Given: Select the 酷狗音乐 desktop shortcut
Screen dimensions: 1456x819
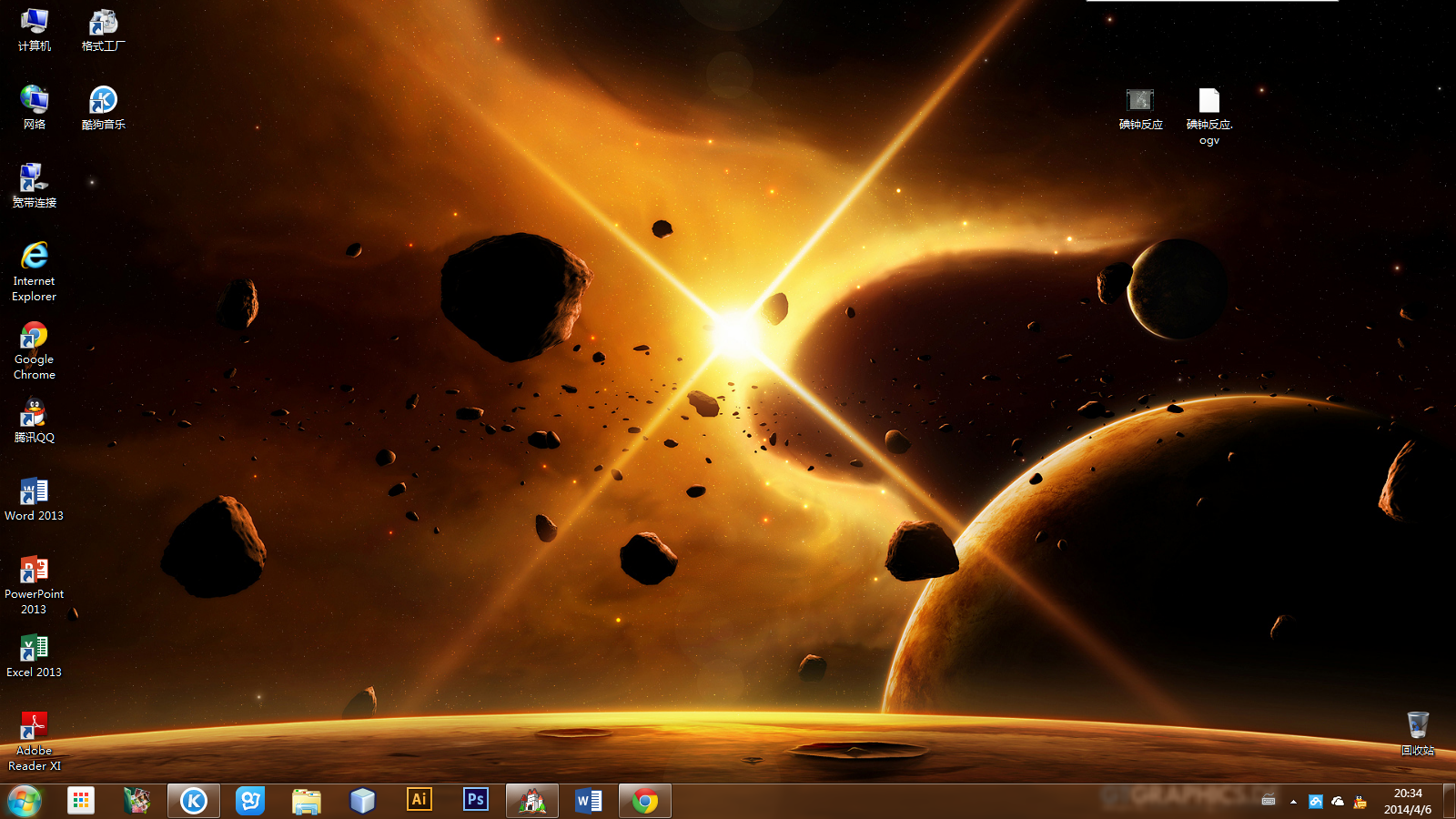Looking at the screenshot, I should click(x=103, y=107).
